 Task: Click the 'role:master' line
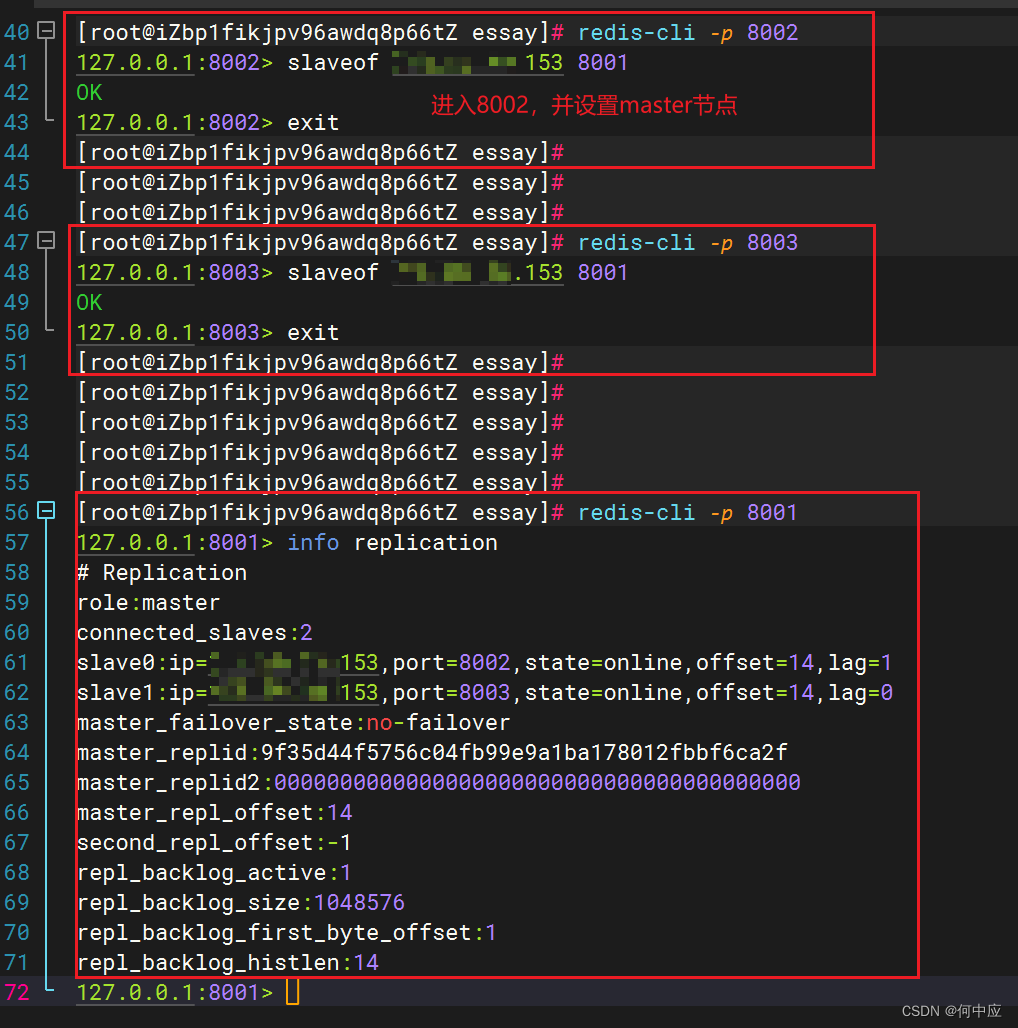click(148, 603)
